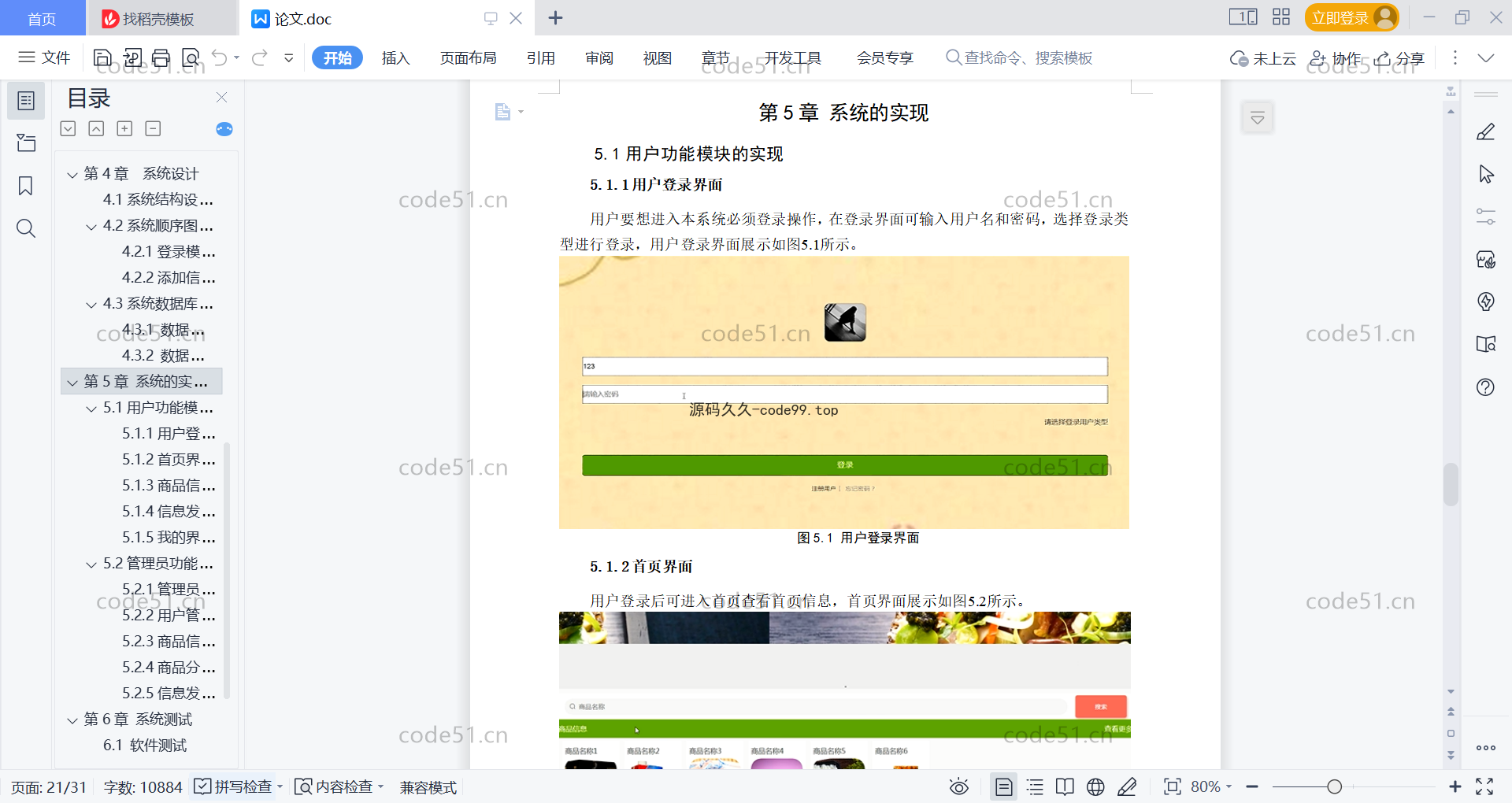Go to 6.1 软件测试 heading in TOC
This screenshot has height=803, width=1512.
click(x=145, y=746)
